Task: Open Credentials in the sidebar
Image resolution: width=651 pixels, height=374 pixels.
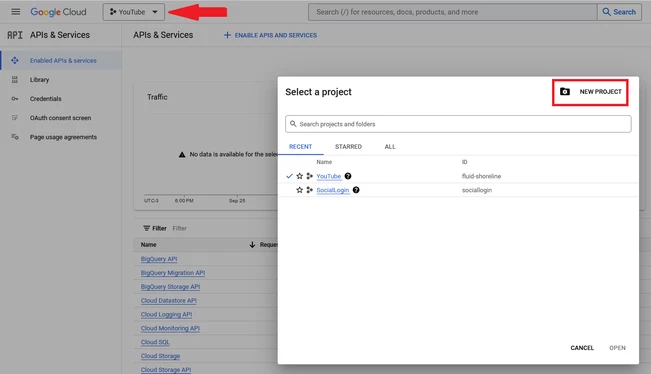Action: click(x=46, y=99)
